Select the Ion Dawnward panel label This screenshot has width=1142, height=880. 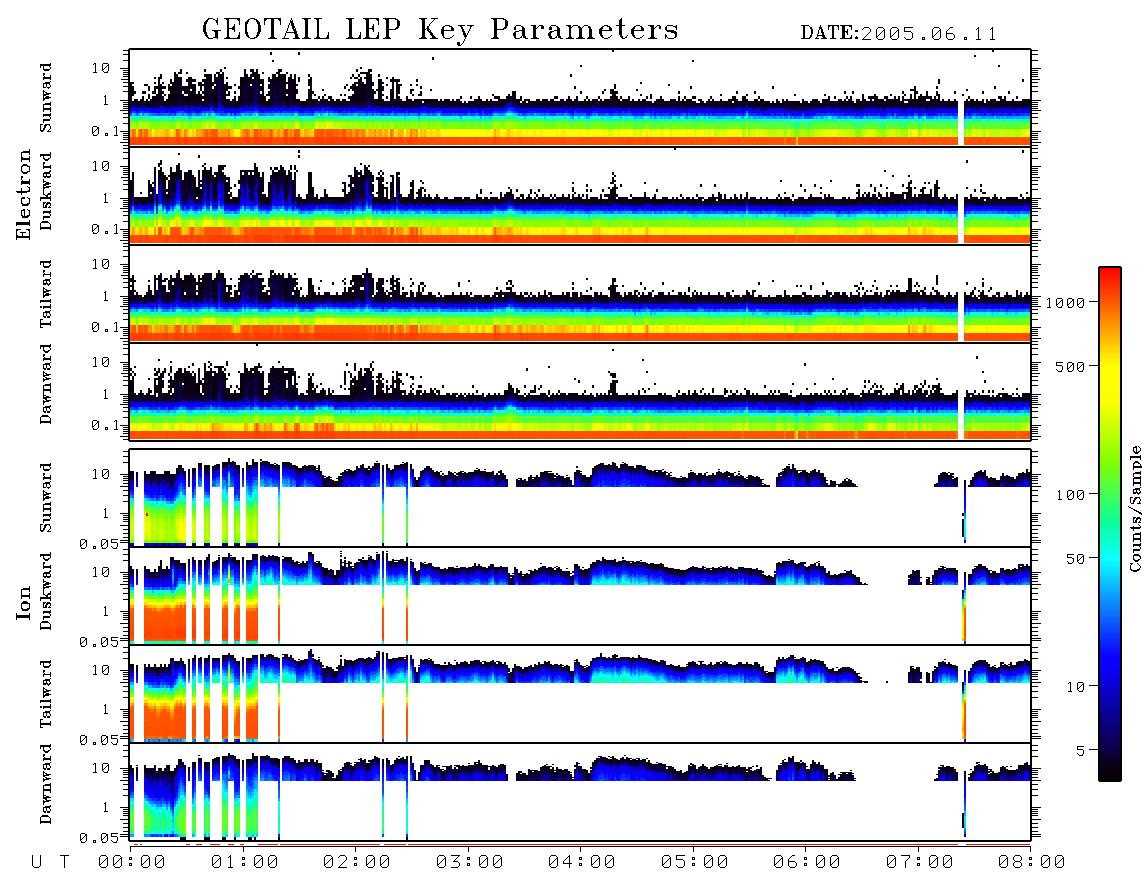click(x=46, y=784)
